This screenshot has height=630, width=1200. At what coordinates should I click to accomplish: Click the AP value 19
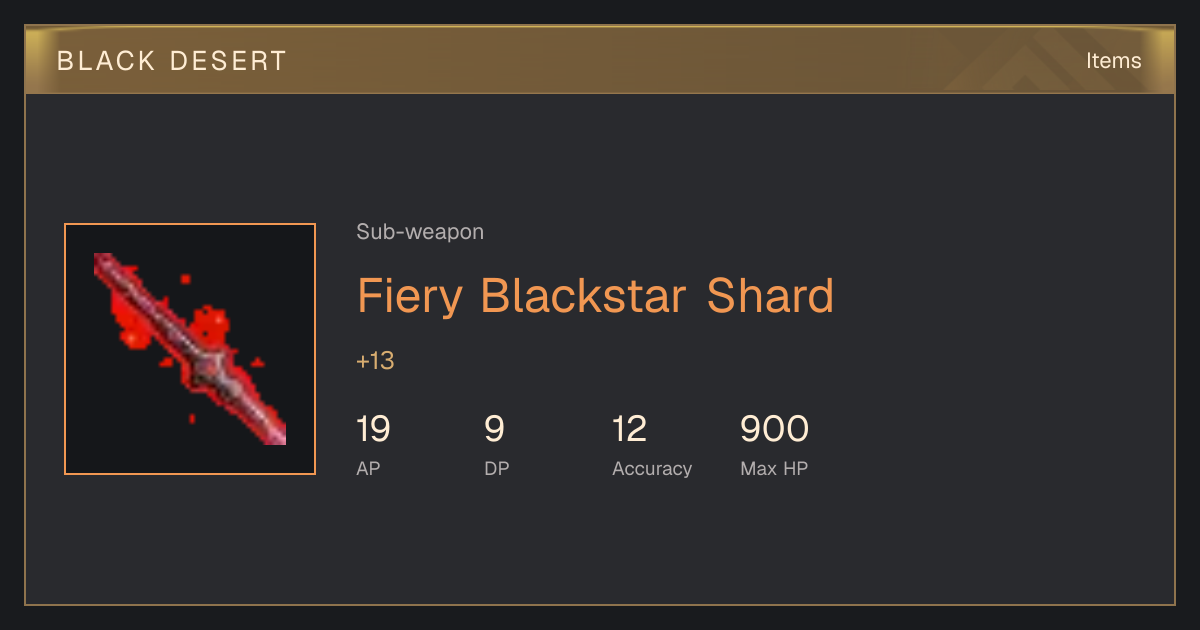click(x=373, y=429)
